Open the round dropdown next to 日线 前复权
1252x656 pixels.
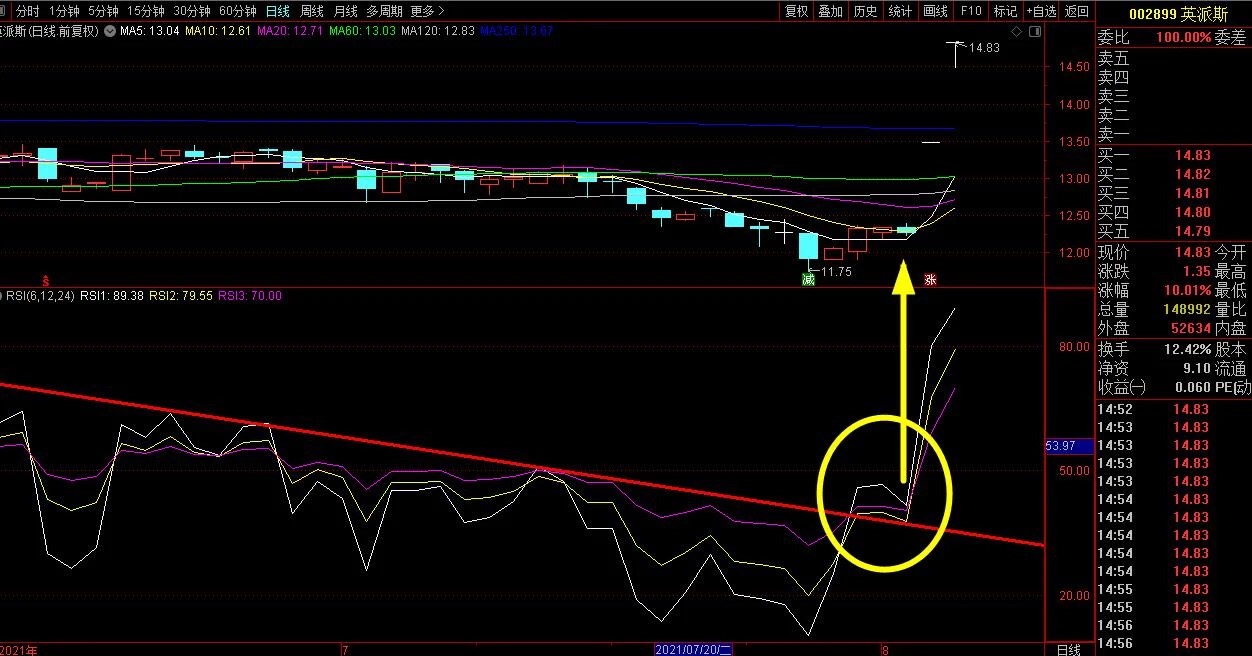click(108, 31)
